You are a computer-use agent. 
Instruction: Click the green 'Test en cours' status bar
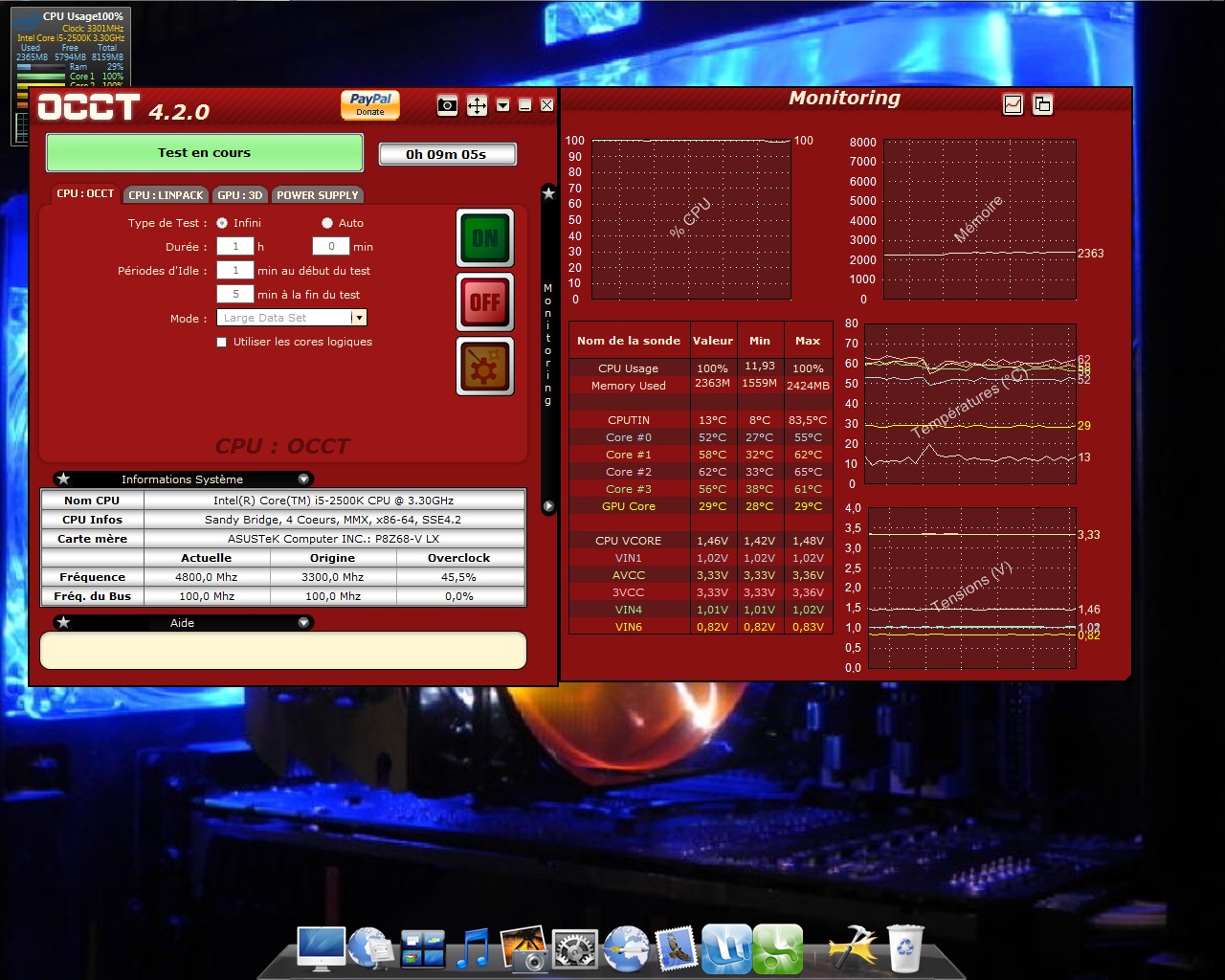(205, 153)
